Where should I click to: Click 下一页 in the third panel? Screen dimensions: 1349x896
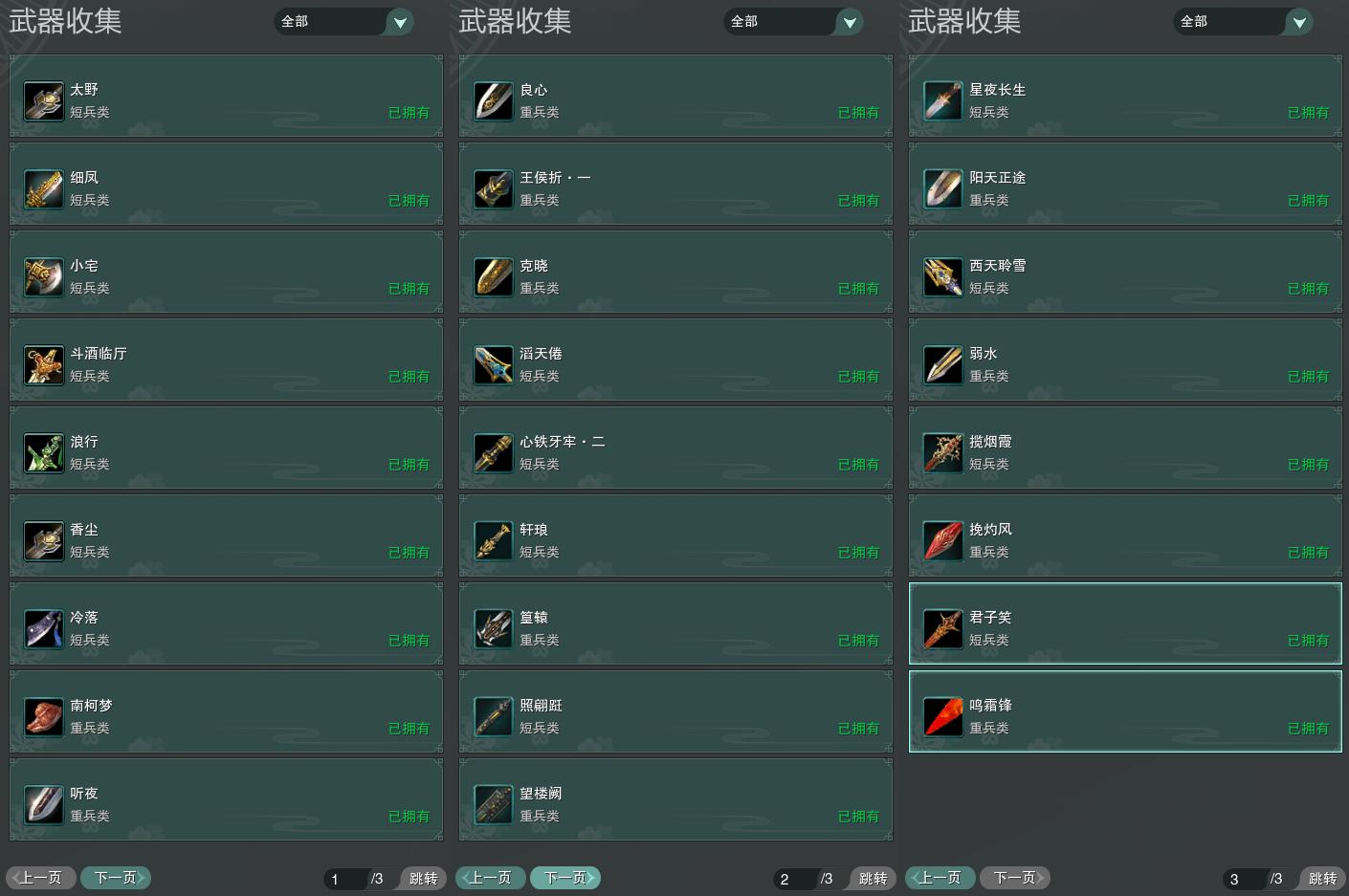point(1015,878)
